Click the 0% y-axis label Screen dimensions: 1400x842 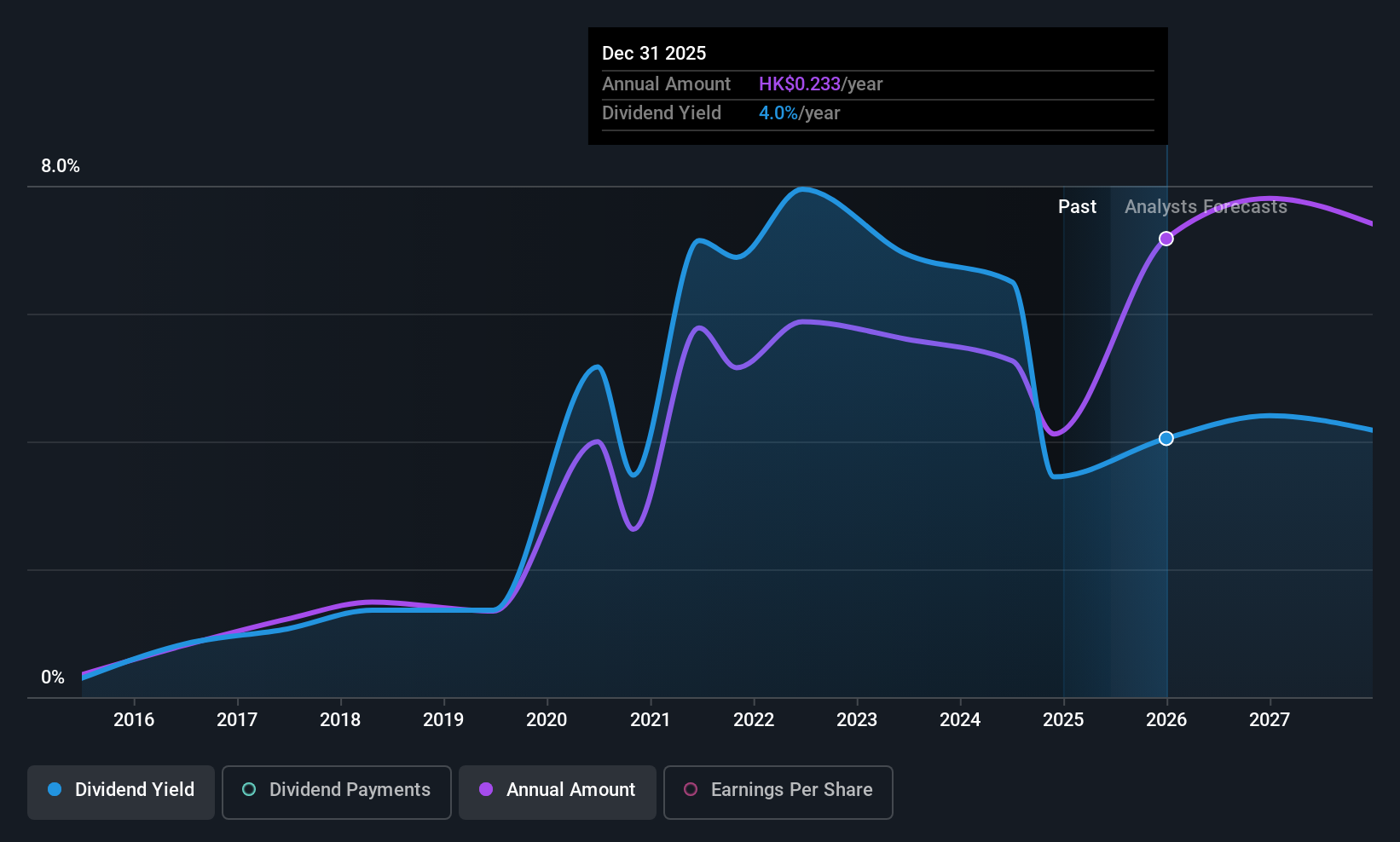[x=53, y=678]
